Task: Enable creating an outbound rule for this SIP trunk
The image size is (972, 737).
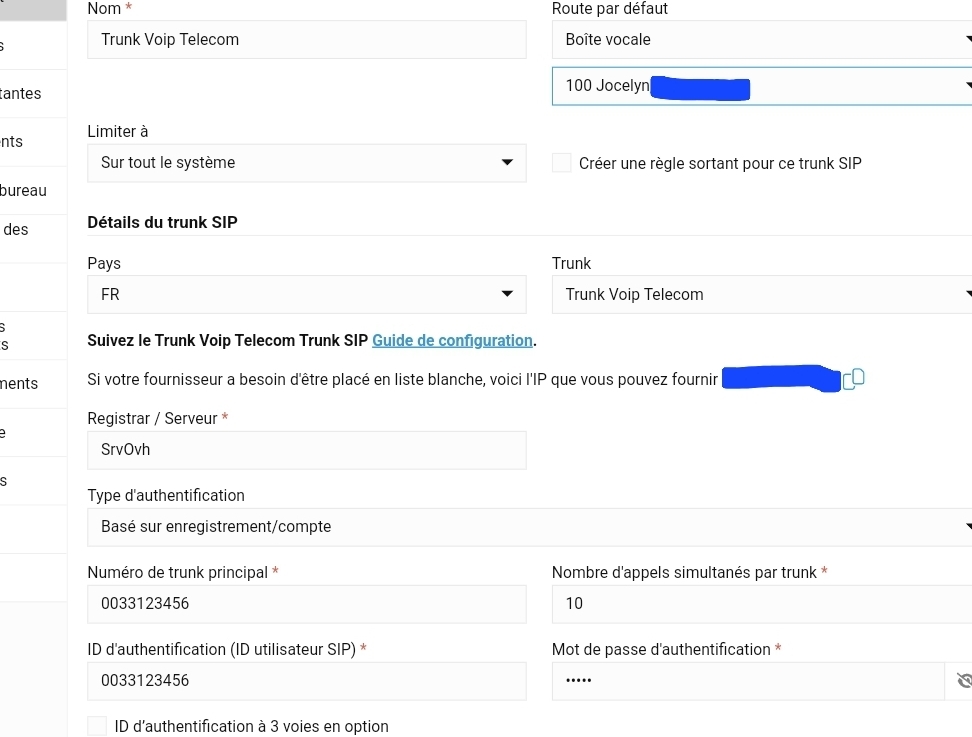Action: point(562,163)
